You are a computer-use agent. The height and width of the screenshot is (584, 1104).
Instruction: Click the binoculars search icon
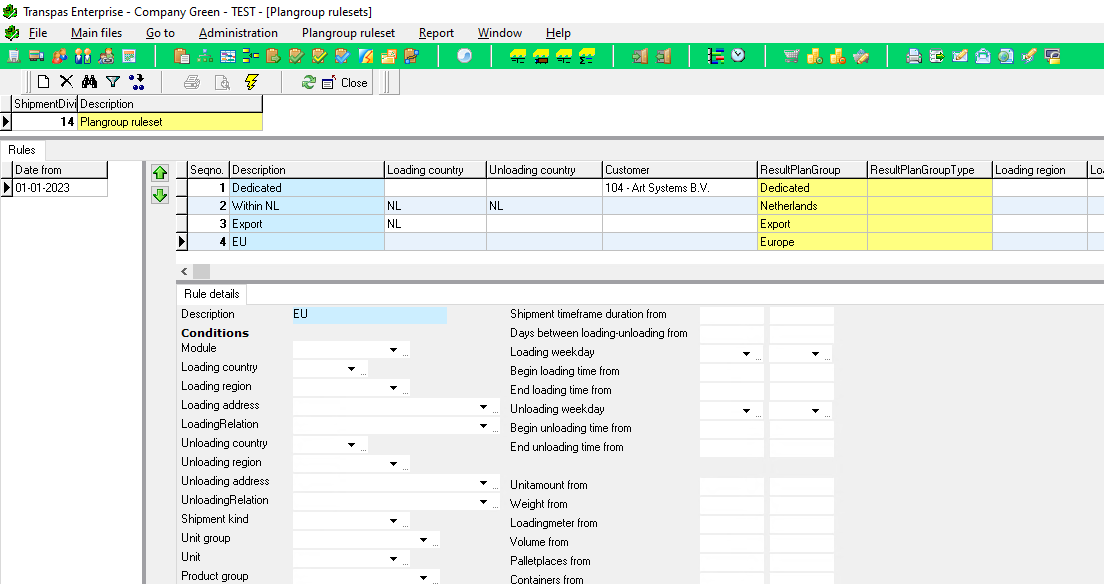[89, 82]
